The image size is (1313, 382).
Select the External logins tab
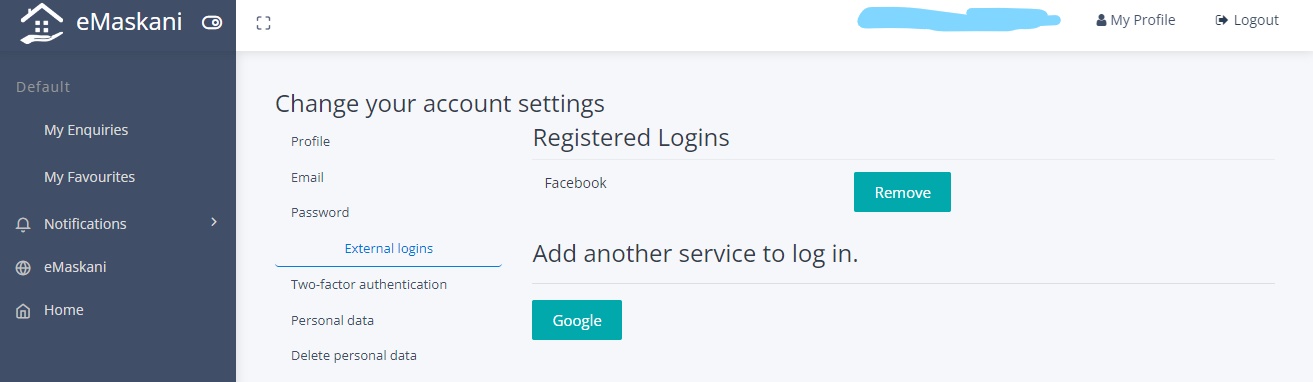(388, 248)
